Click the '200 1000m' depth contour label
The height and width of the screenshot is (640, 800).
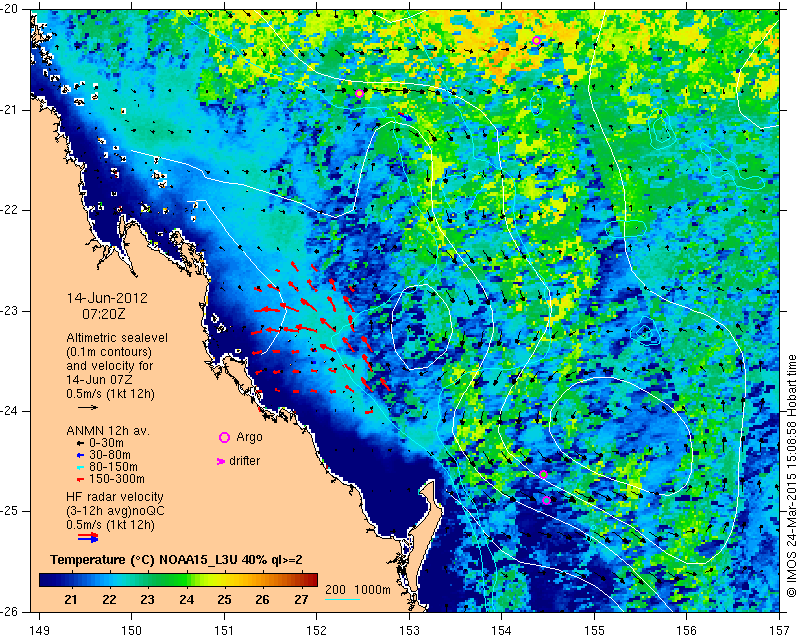358,590
